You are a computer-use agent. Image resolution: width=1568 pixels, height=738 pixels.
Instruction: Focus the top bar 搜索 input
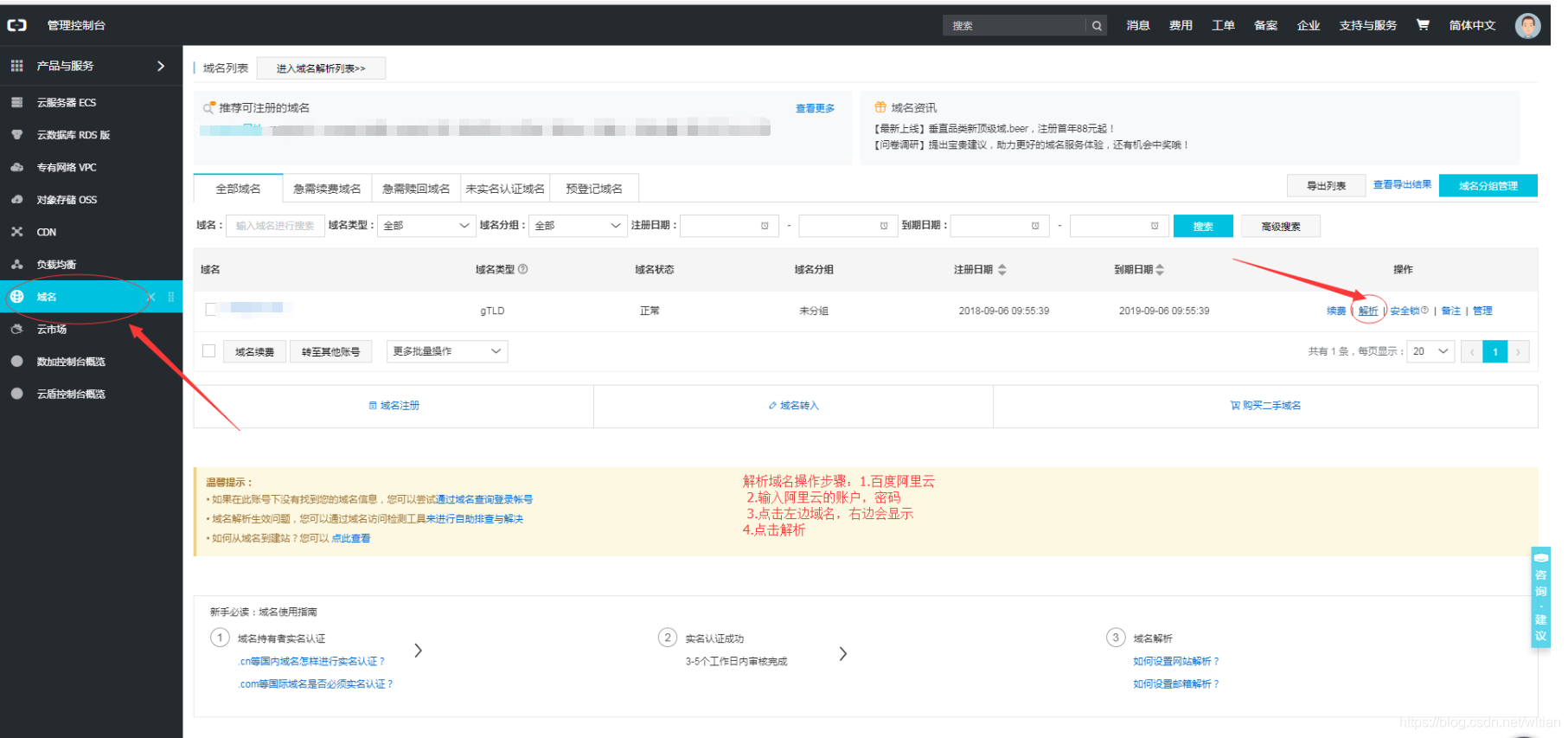coord(1014,26)
